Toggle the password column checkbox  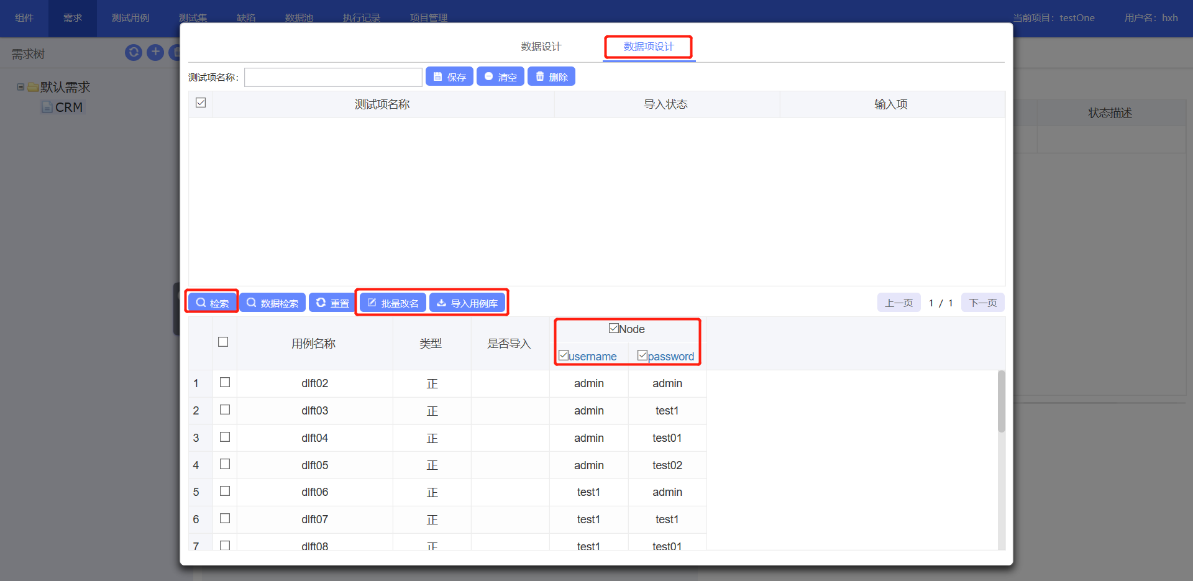643,355
